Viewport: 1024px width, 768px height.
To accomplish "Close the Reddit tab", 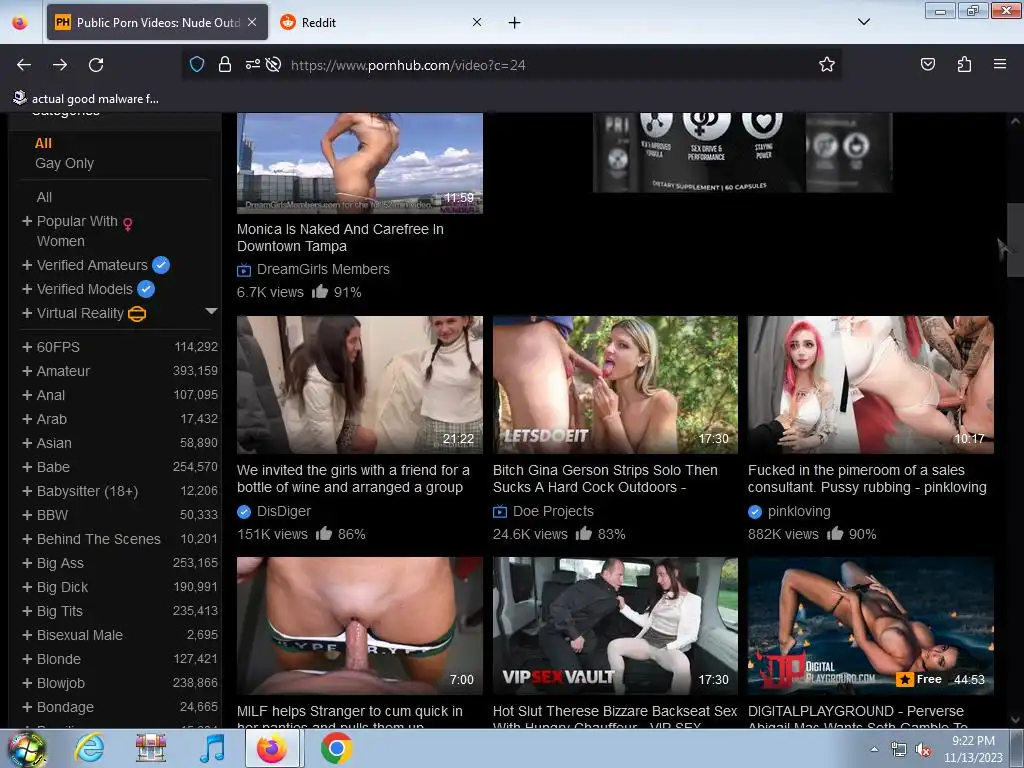I will [x=477, y=22].
